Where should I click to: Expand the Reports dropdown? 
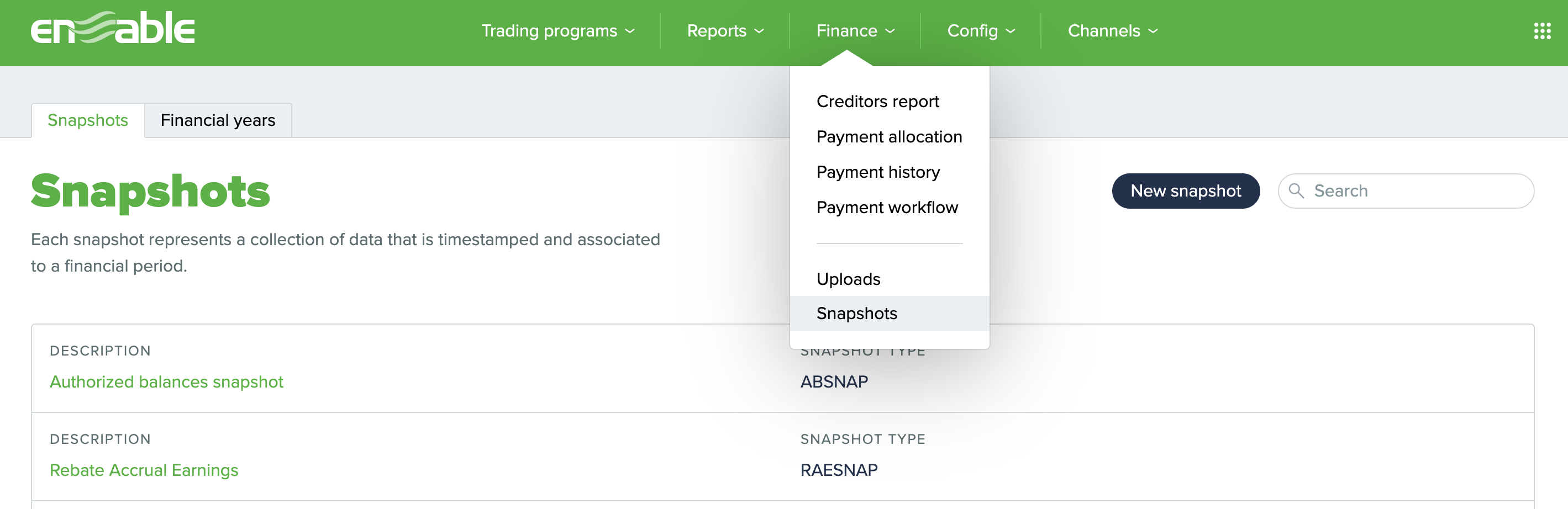click(x=724, y=30)
